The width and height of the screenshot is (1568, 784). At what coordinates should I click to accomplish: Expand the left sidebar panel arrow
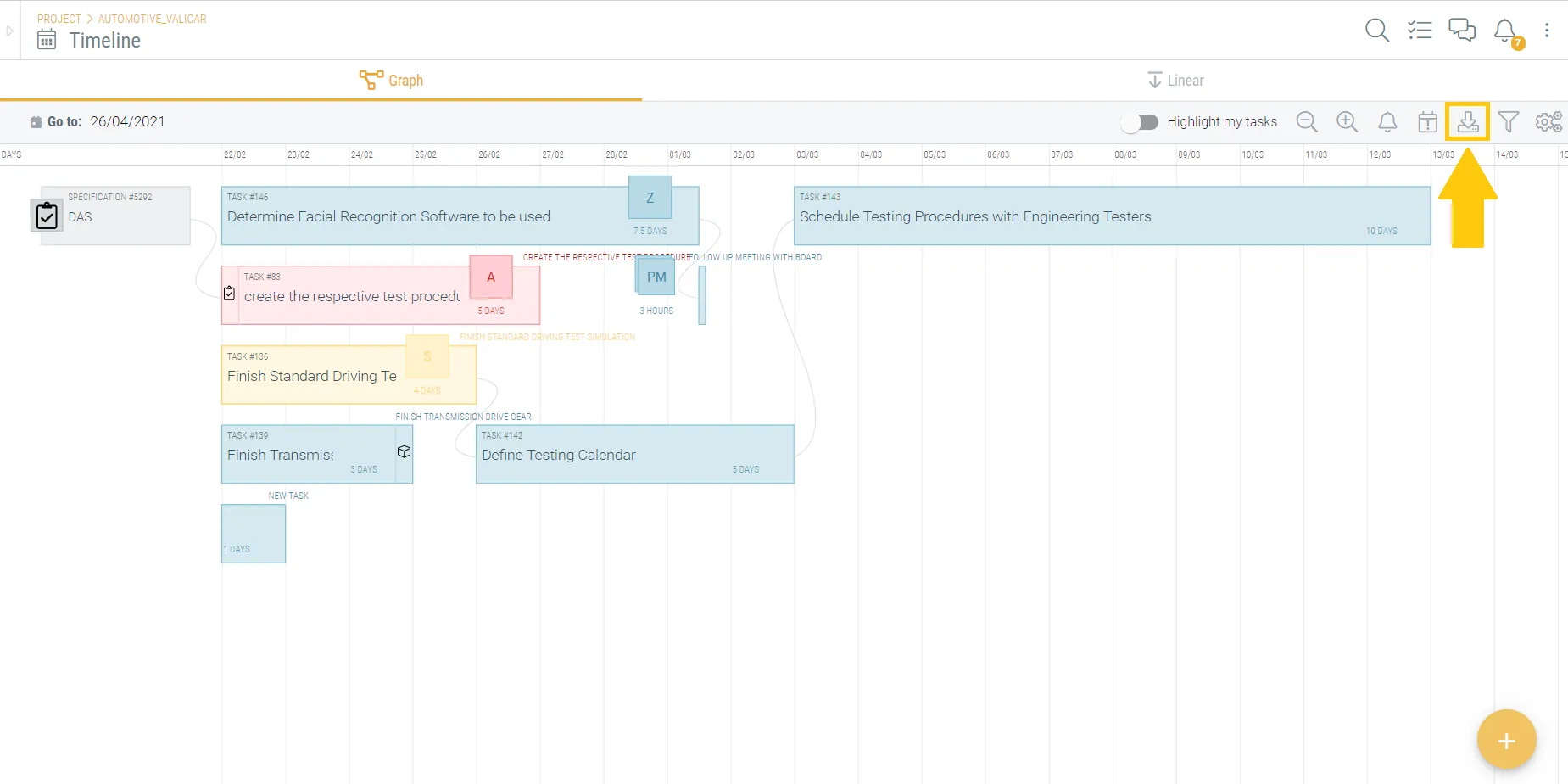[x=9, y=29]
